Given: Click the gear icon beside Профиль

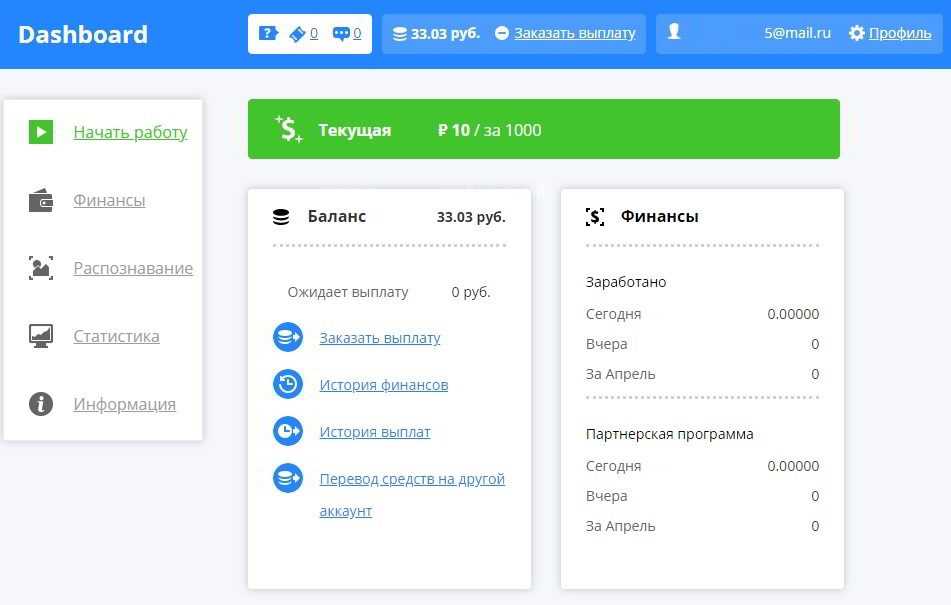Looking at the screenshot, I should pyautogui.click(x=856, y=33).
